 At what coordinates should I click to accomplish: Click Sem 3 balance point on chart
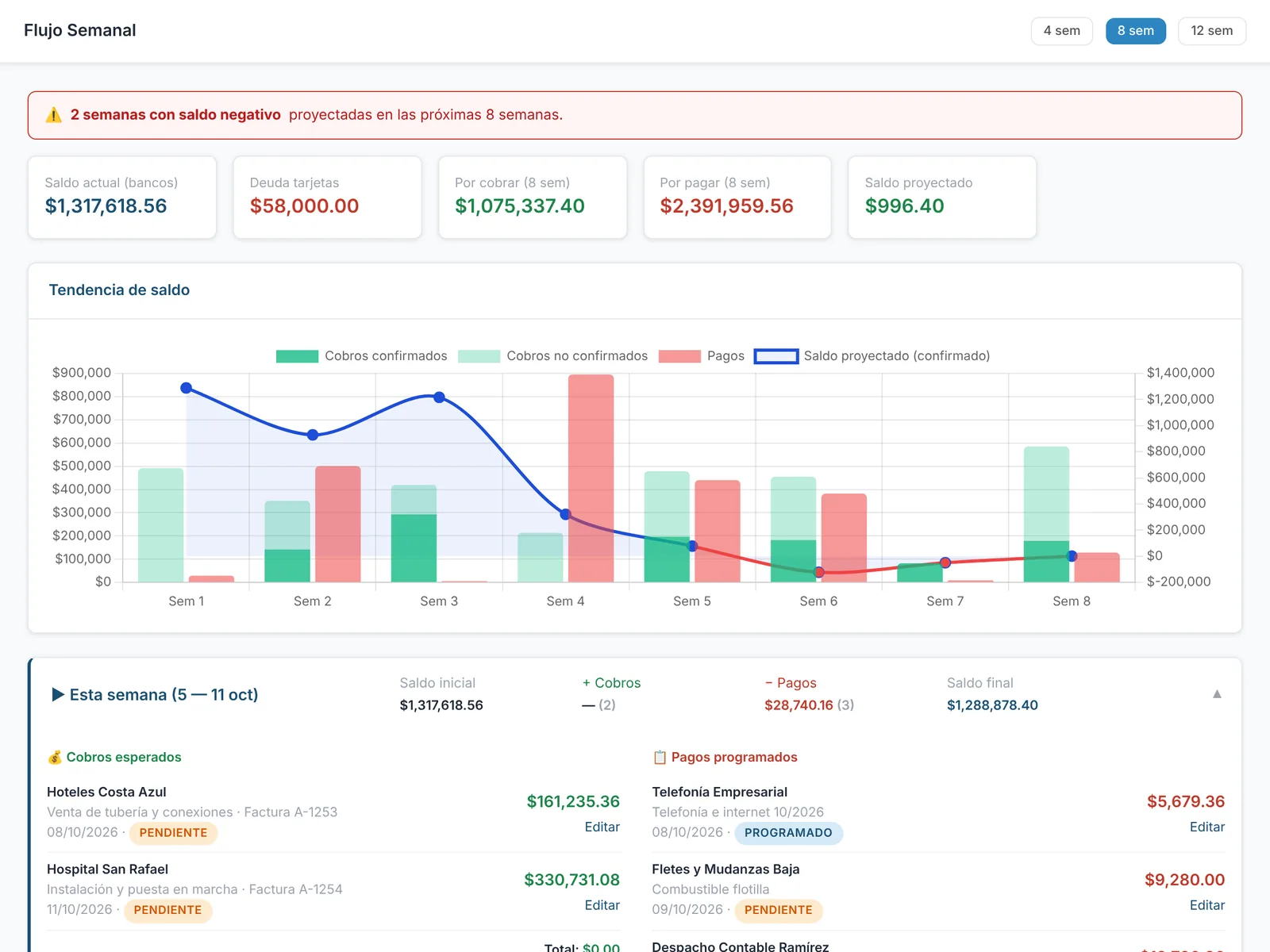439,397
